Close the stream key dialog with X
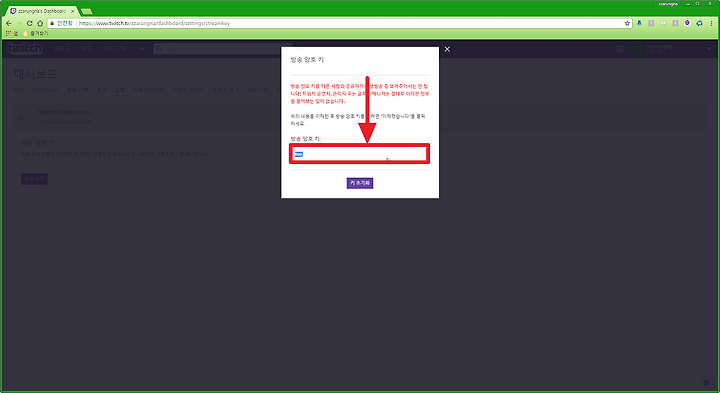The width and height of the screenshot is (720, 393). (447, 49)
